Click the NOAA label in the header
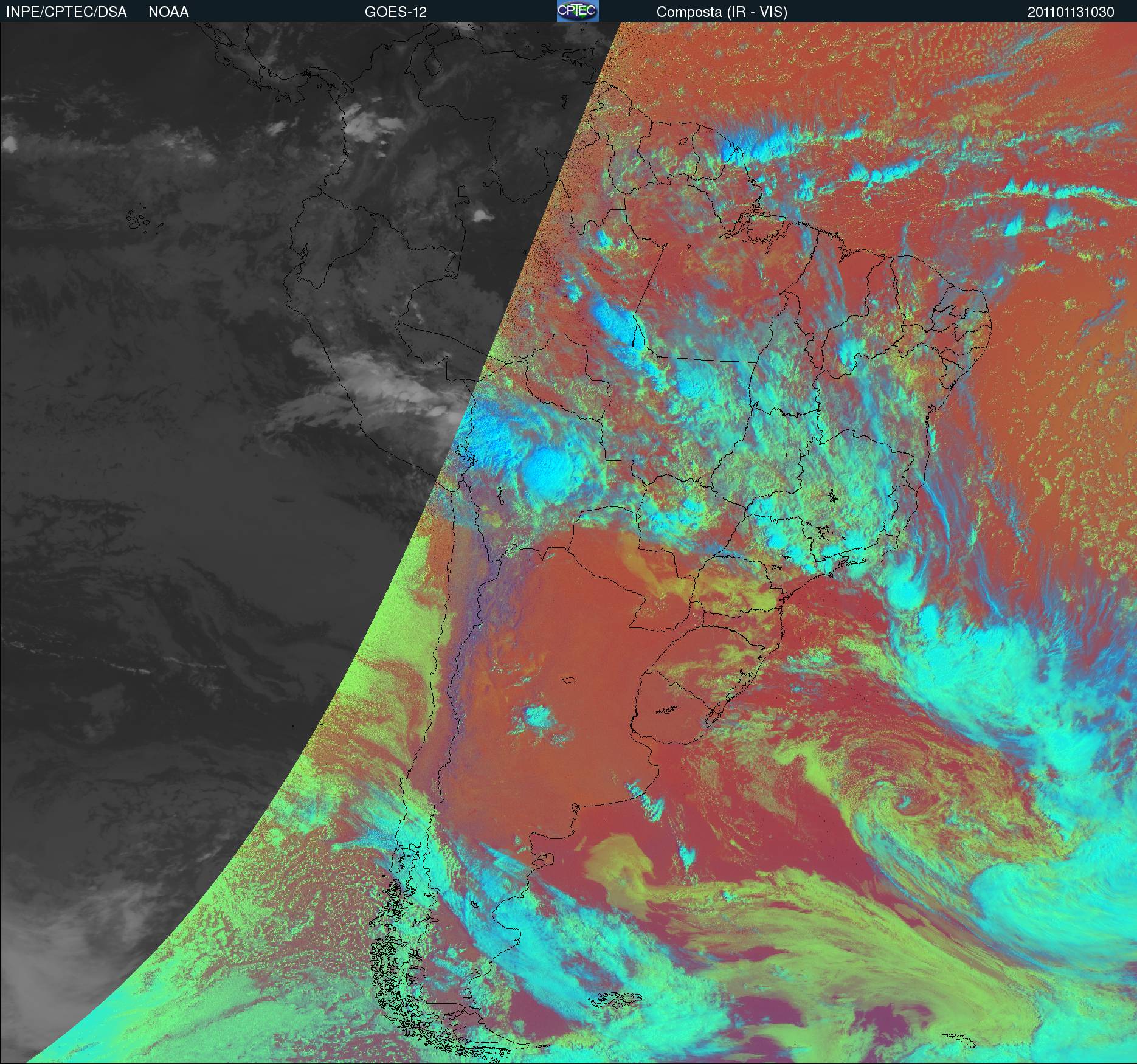 [x=168, y=12]
